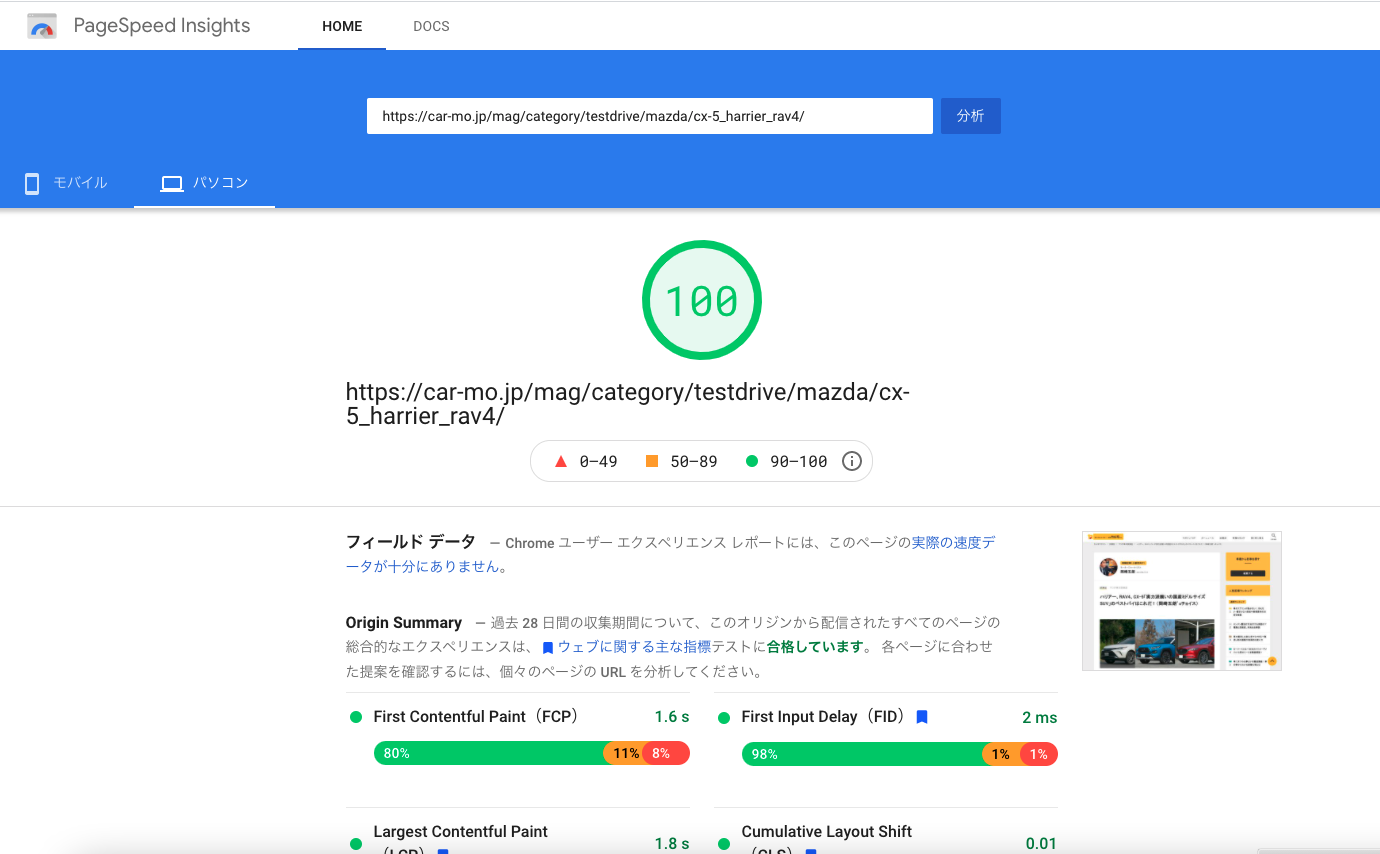Click the Largest Contentful Paint green status dot
Image resolution: width=1380 pixels, height=854 pixels.
click(356, 844)
